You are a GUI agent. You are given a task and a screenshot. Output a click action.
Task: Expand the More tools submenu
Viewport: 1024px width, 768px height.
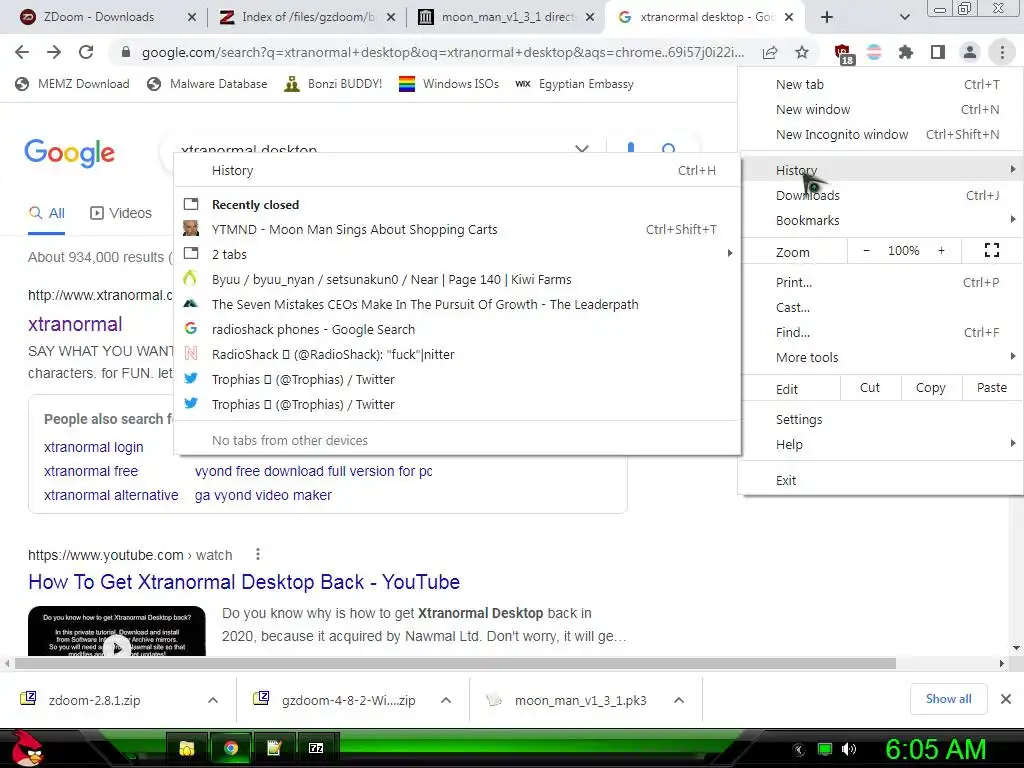tap(880, 357)
